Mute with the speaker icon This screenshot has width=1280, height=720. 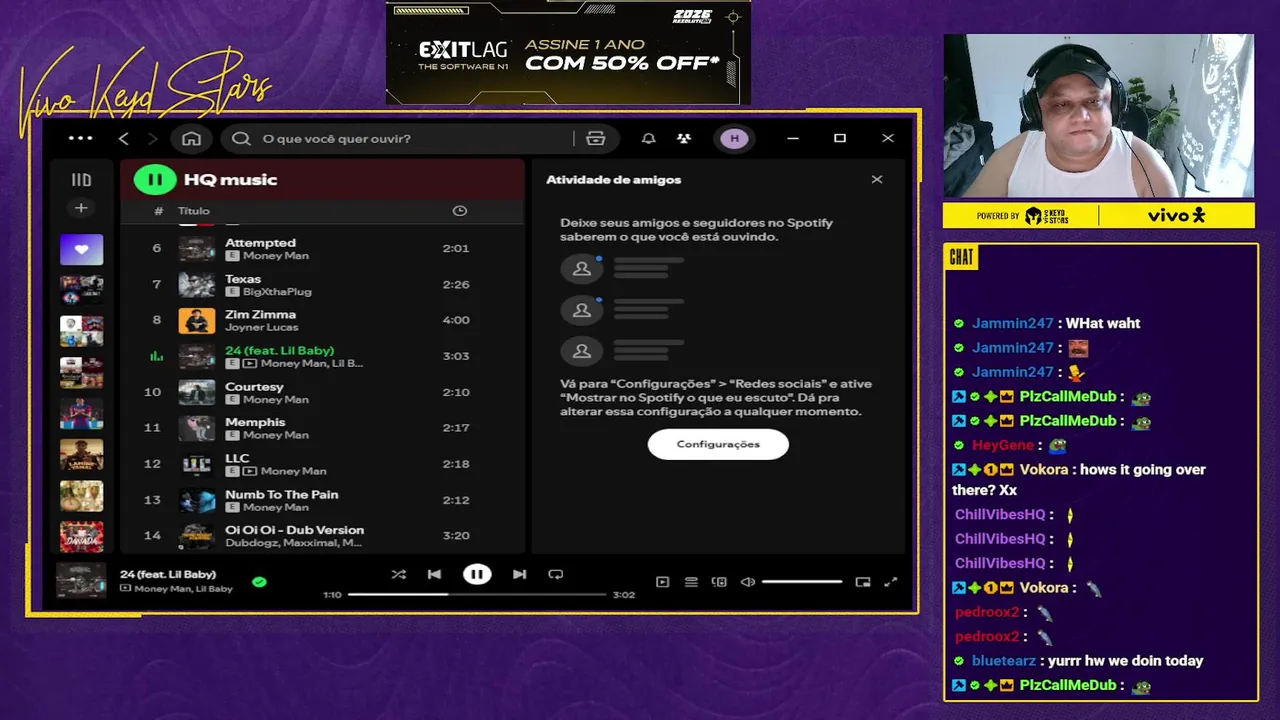pos(747,582)
